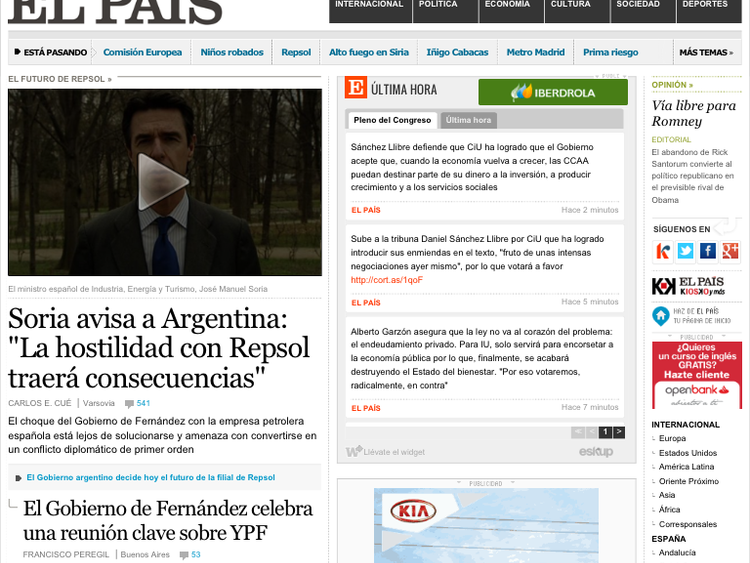Open Europa in sidebar list
750x563 pixels.
coord(672,438)
